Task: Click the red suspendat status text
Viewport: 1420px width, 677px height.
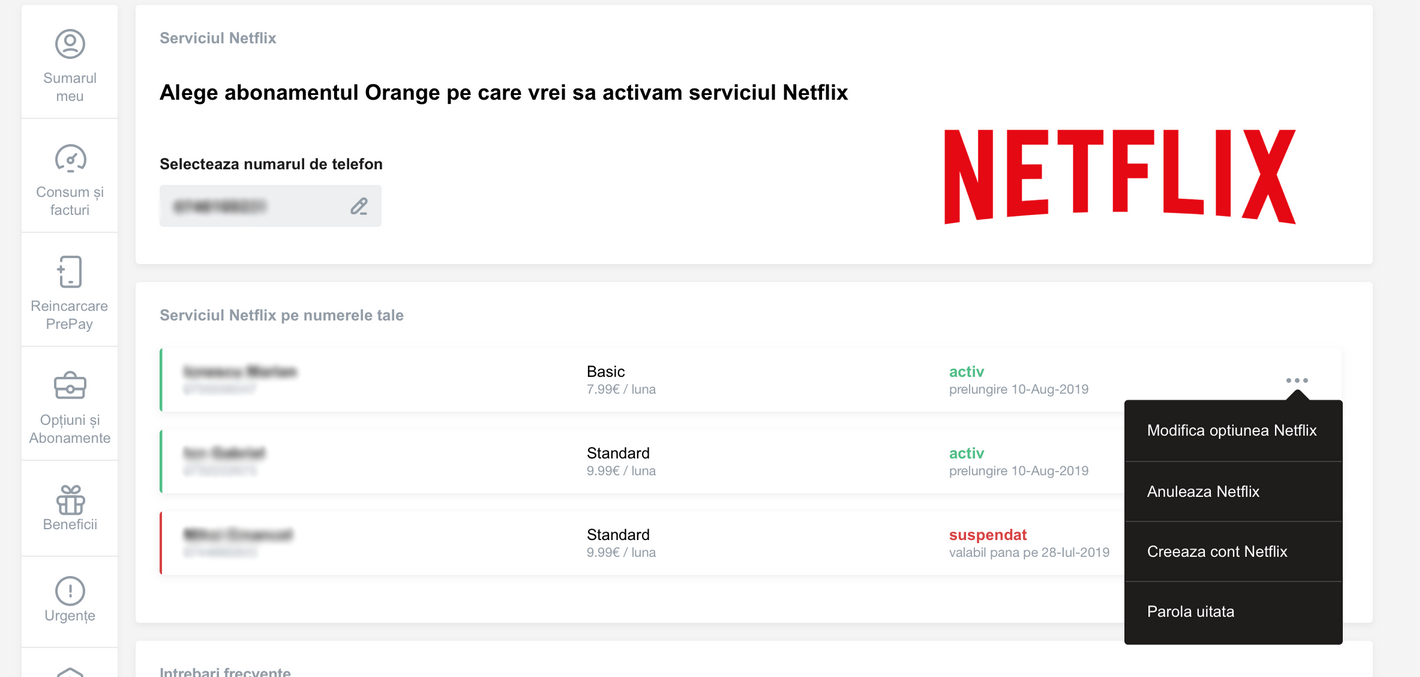Action: coord(988,535)
